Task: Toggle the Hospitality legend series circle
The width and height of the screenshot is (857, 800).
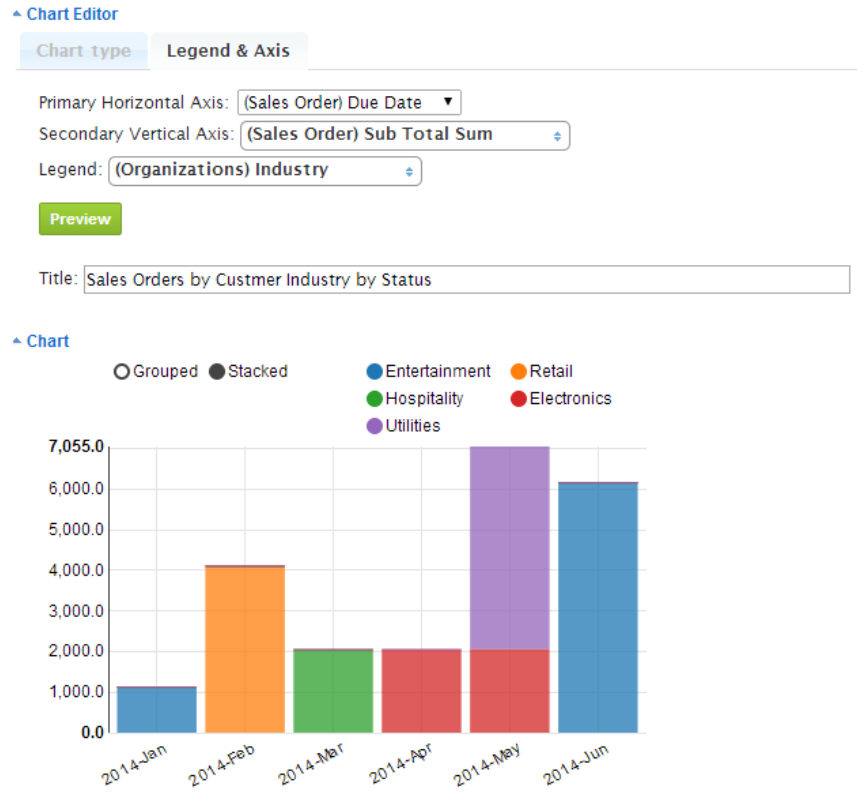Action: 375,399
